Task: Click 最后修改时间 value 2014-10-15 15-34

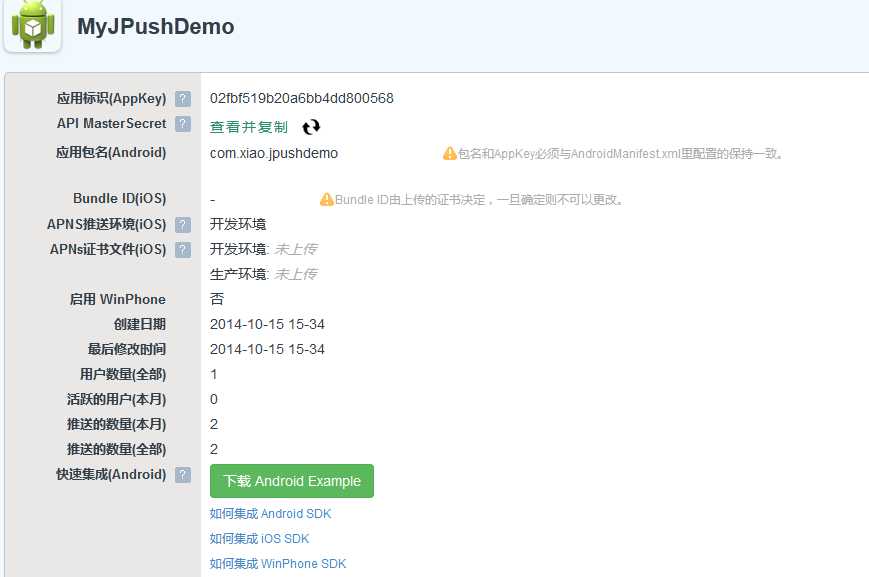Action: point(267,349)
